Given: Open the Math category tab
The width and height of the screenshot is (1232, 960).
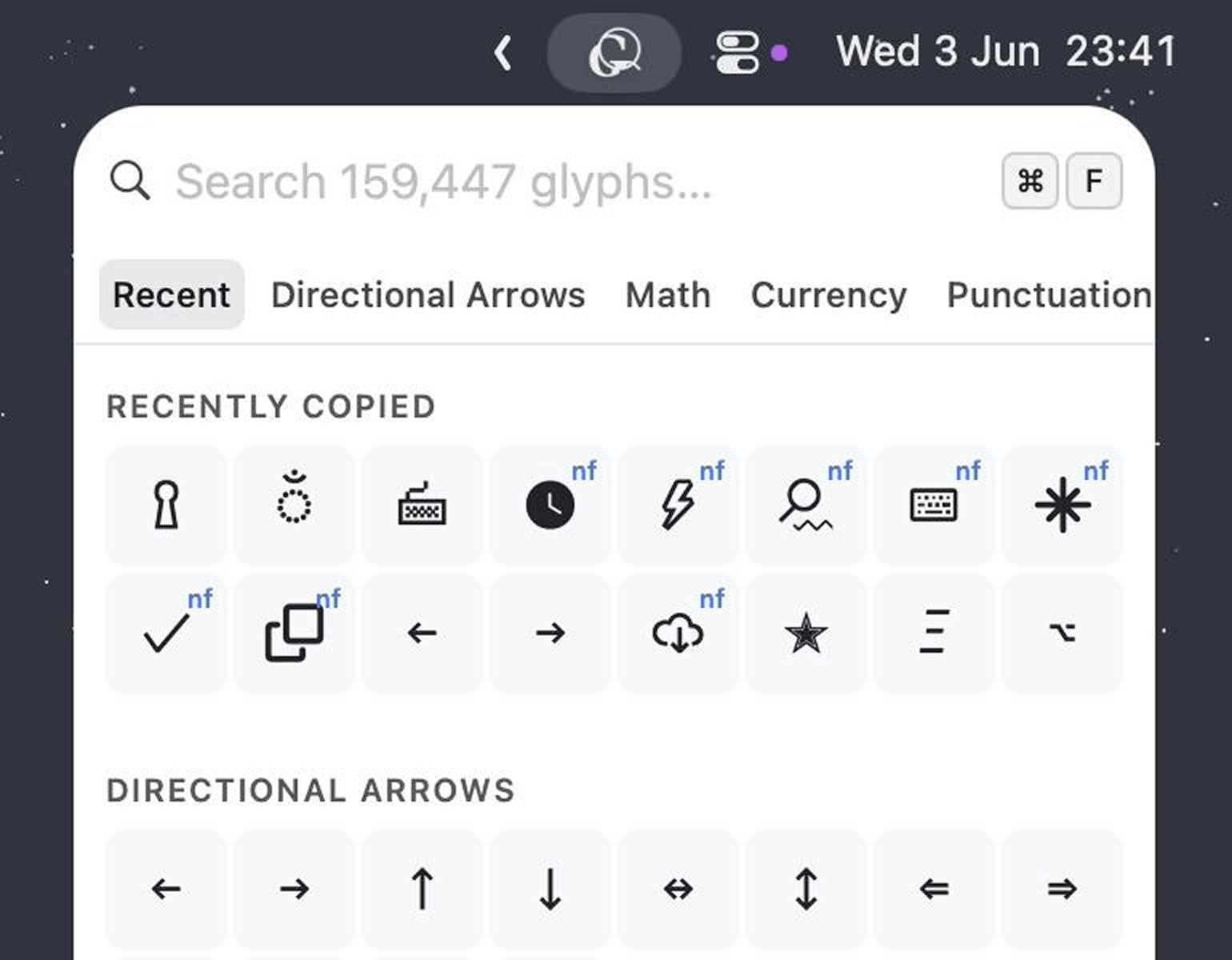Looking at the screenshot, I should point(668,294).
